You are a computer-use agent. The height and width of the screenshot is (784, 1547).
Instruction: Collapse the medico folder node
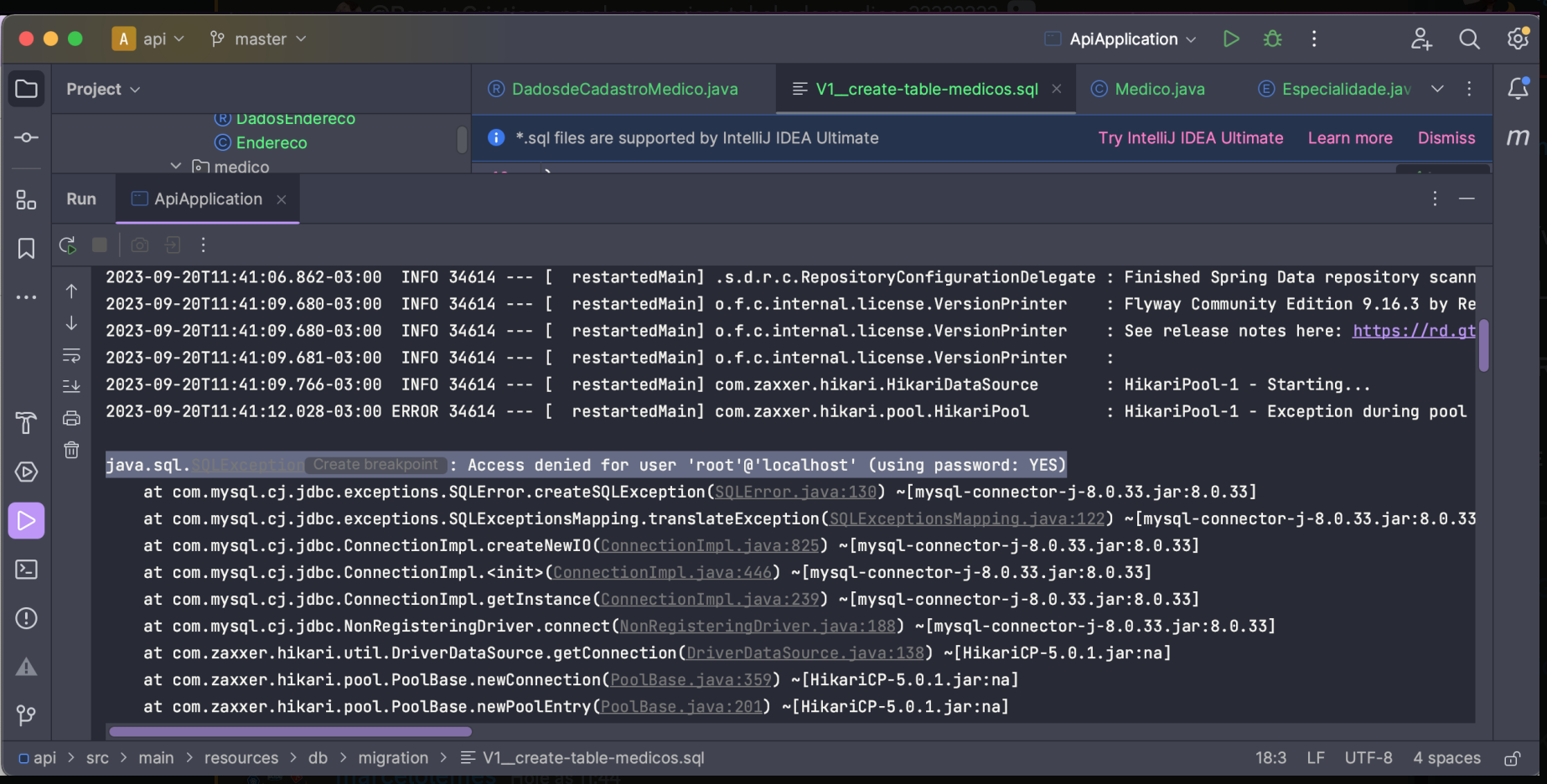(176, 166)
